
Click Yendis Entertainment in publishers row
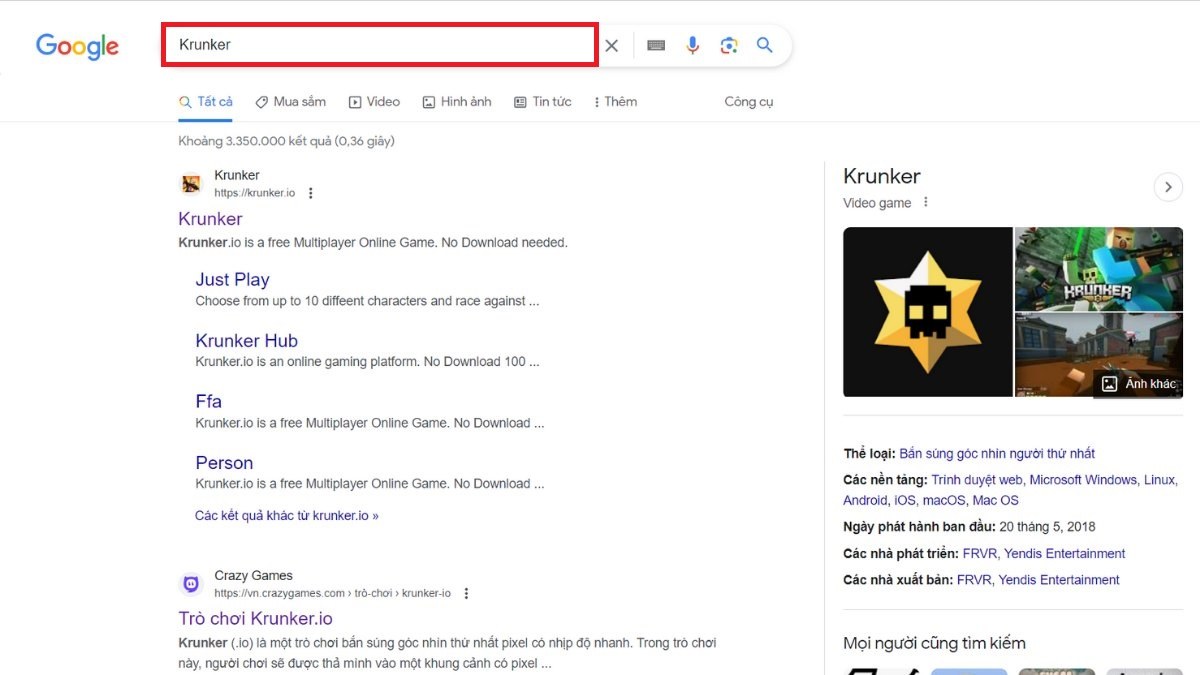[x=1058, y=580]
